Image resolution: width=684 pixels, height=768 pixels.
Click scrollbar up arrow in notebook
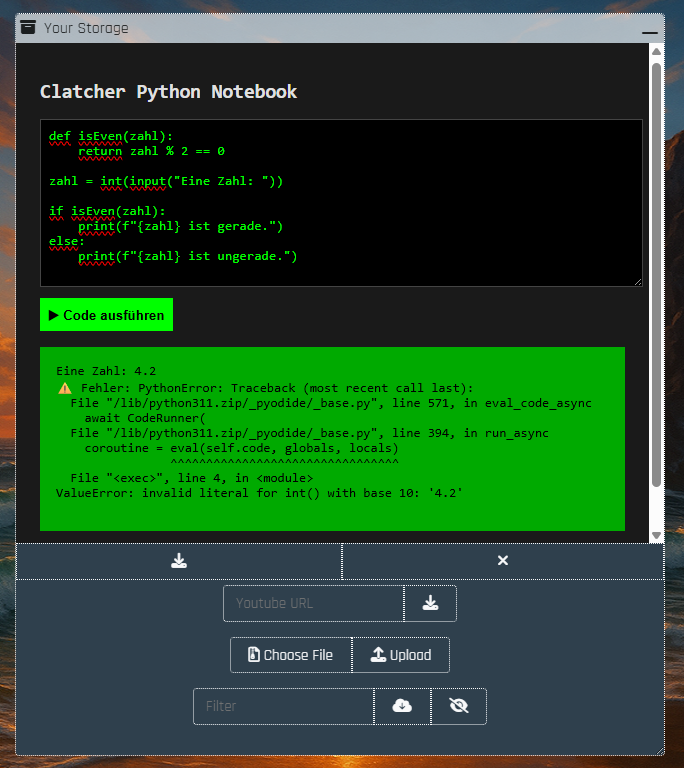657,51
